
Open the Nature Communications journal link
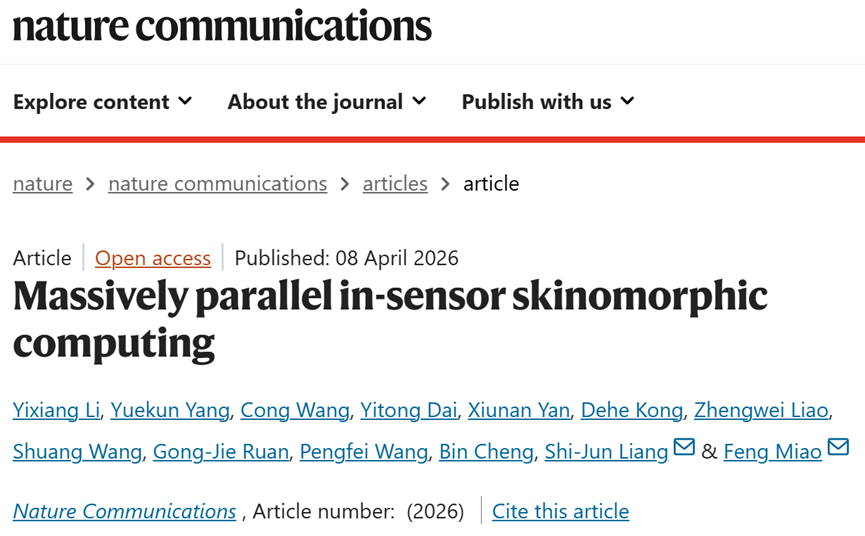point(125,511)
